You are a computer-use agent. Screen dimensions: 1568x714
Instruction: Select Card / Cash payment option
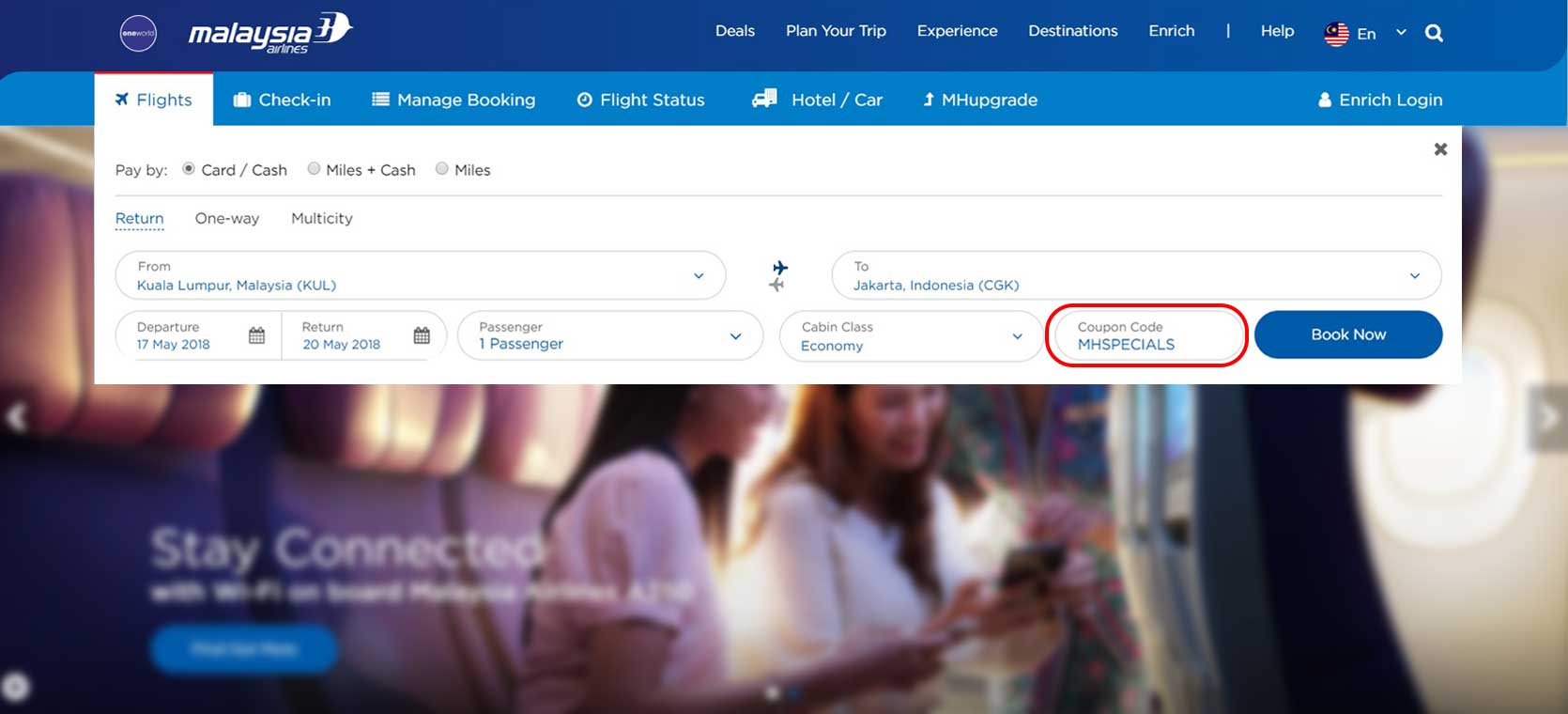click(189, 169)
